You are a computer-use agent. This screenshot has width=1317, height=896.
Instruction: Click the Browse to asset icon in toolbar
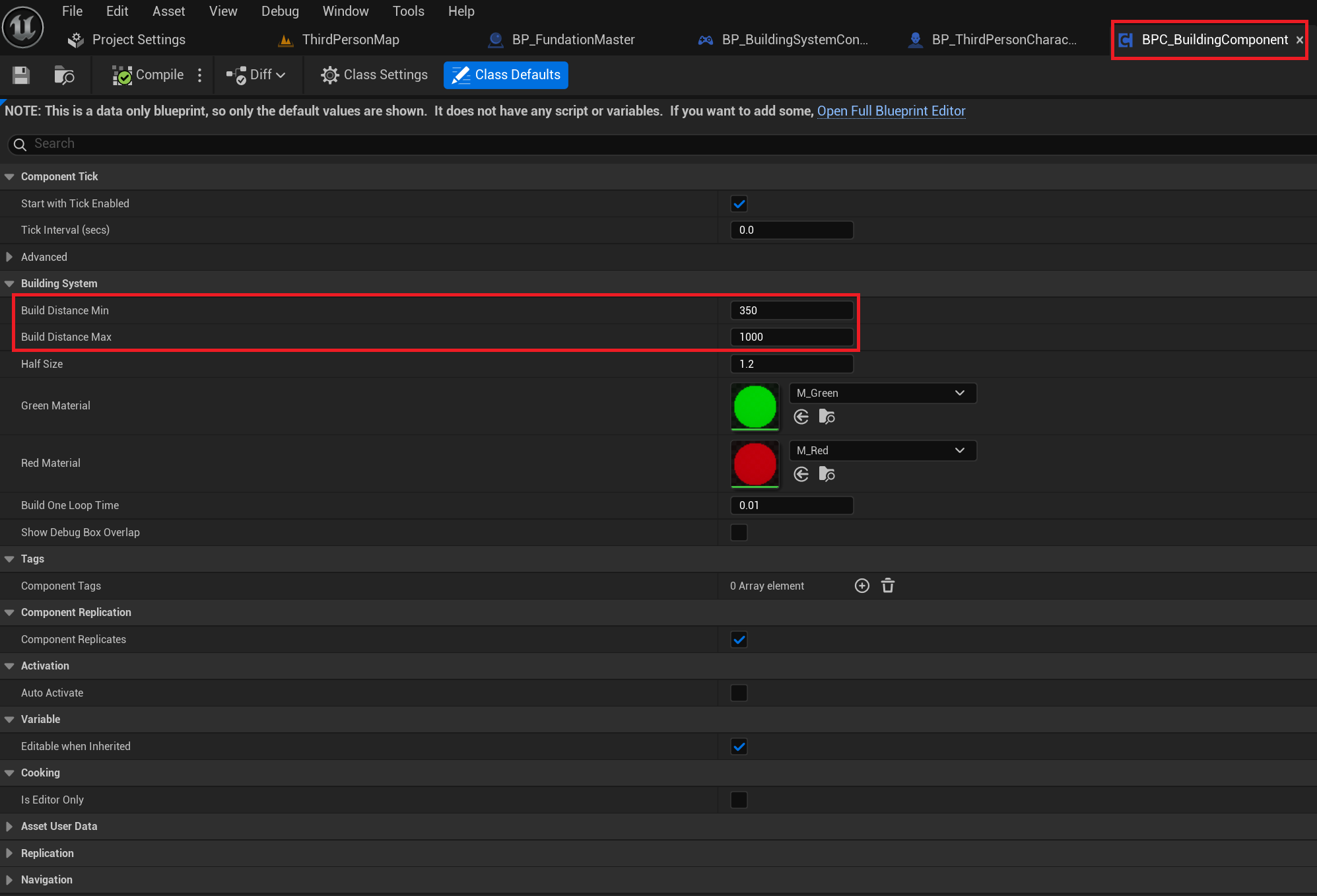pos(63,75)
